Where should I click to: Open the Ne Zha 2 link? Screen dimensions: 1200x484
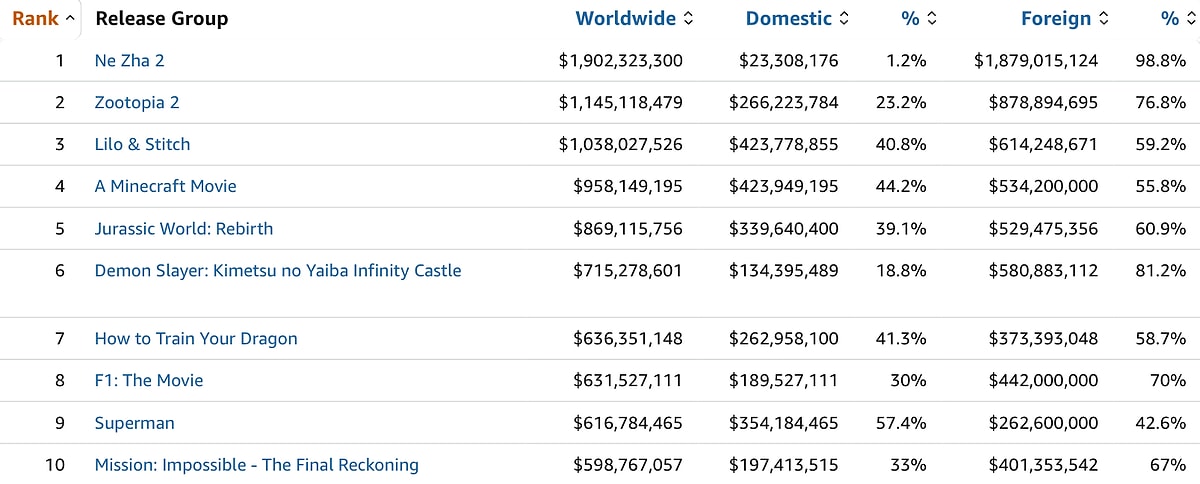(x=129, y=61)
